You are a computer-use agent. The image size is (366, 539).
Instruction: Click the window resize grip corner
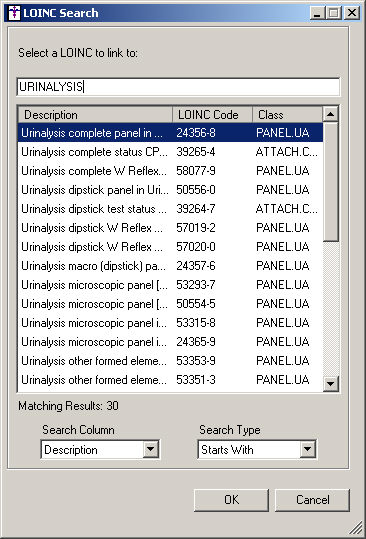357,528
